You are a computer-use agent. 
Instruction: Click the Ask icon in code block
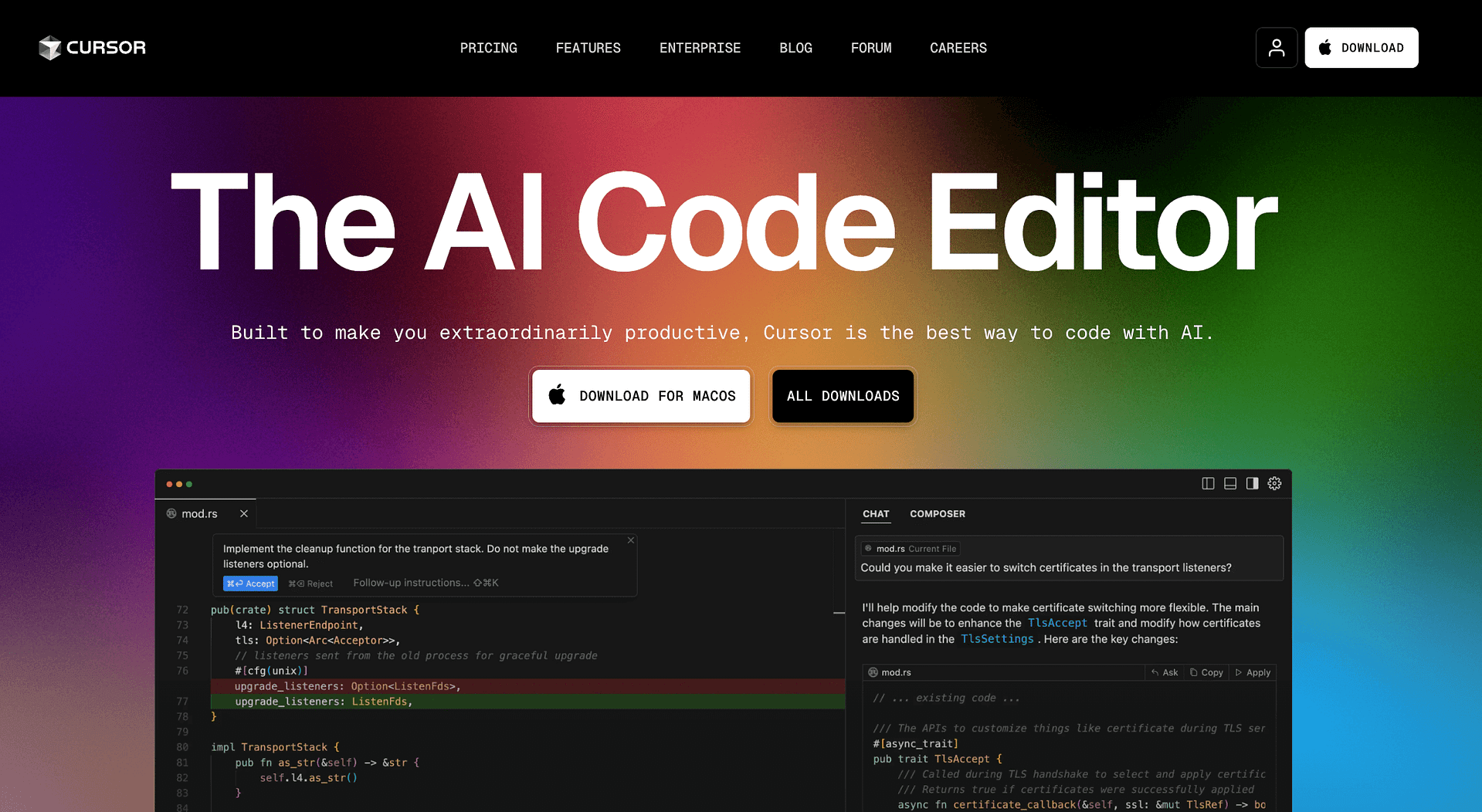(x=1165, y=672)
